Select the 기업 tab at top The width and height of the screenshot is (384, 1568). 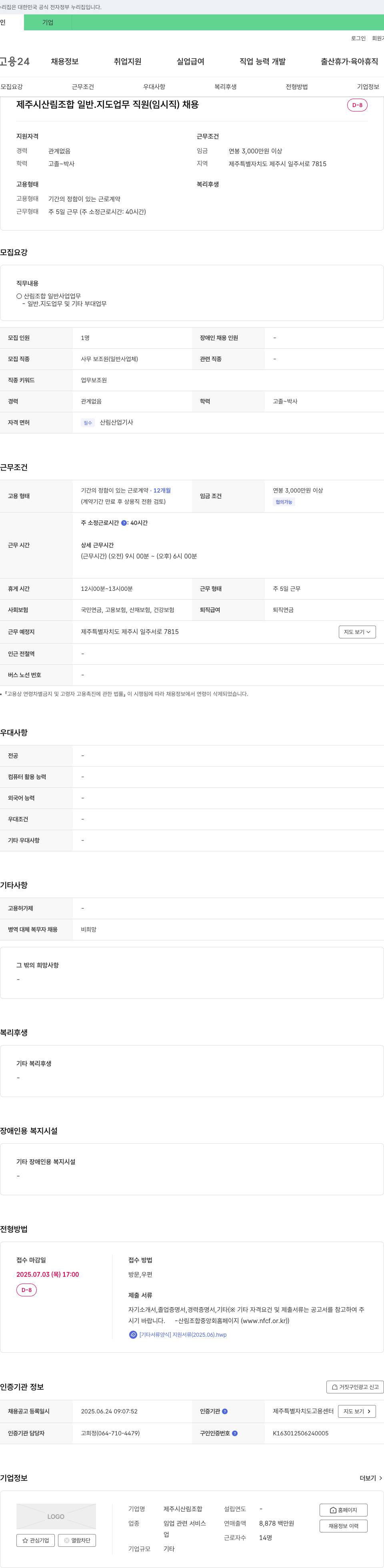(x=48, y=22)
